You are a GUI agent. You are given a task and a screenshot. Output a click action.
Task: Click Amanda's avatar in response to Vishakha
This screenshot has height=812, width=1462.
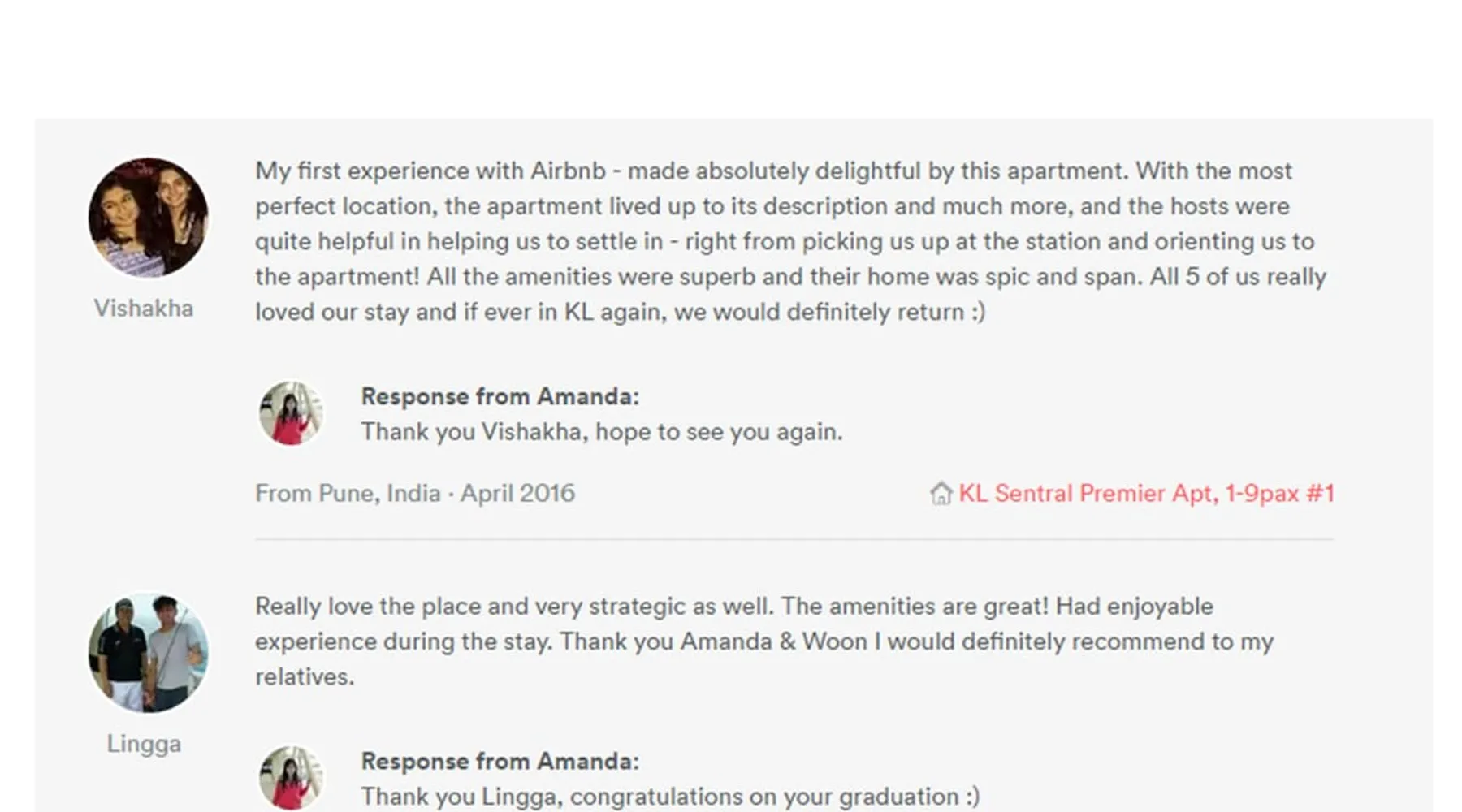[291, 413]
